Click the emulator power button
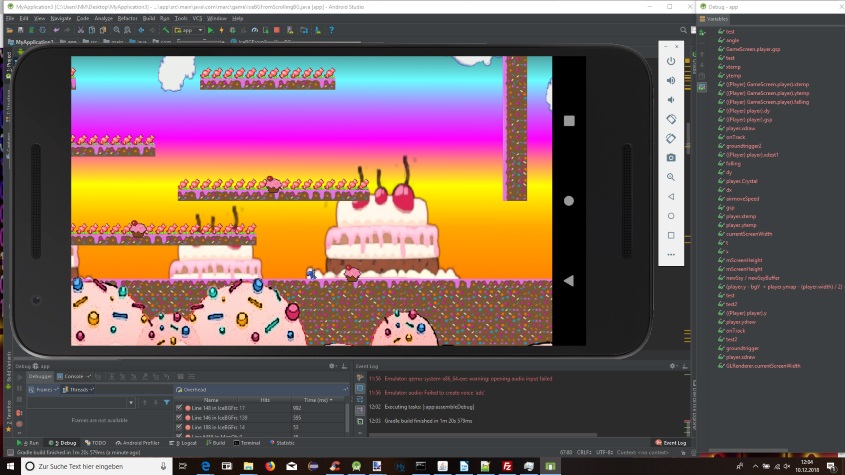Image resolution: width=845 pixels, height=475 pixels. coord(671,61)
